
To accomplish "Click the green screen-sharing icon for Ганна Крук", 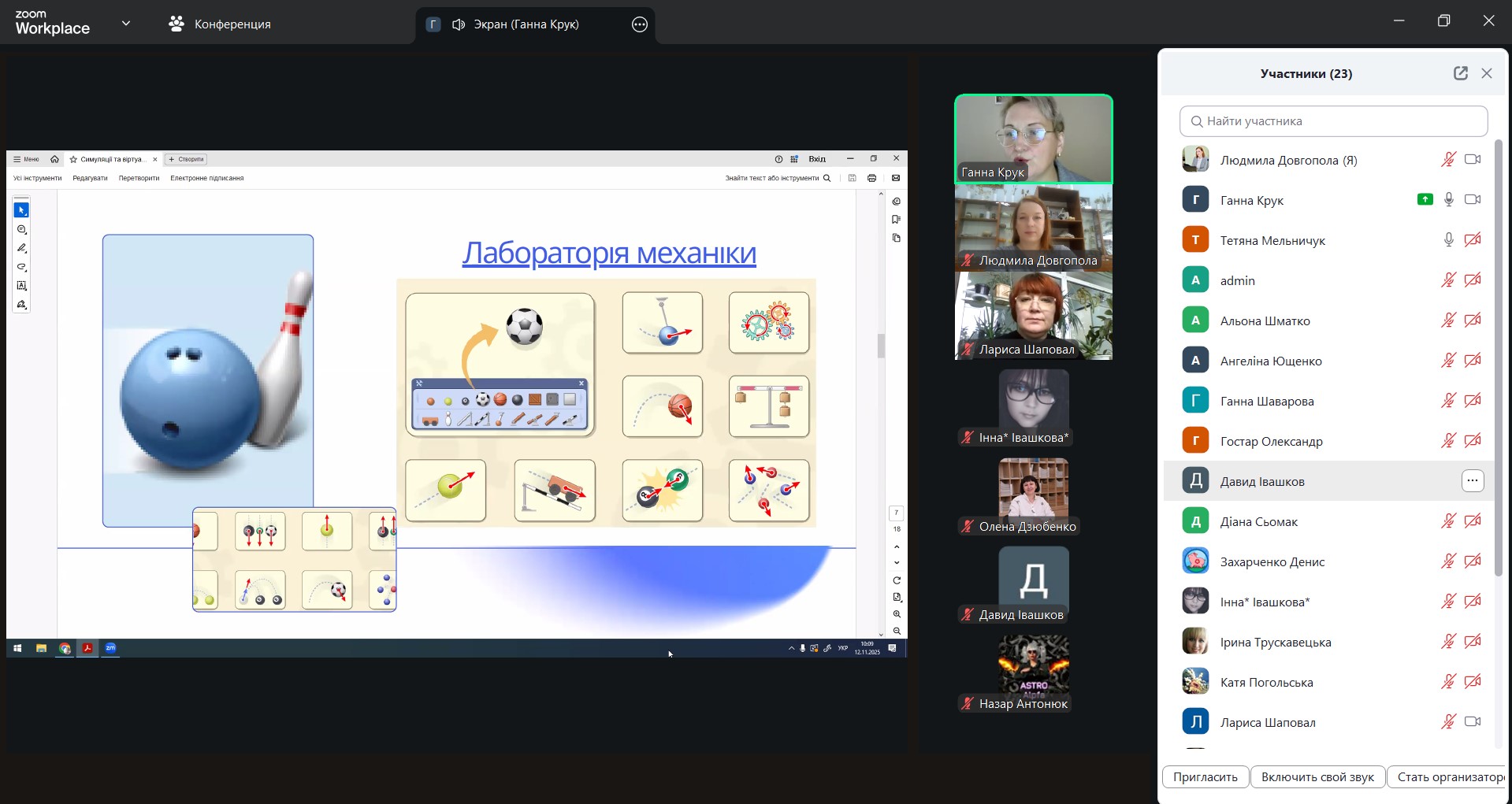I will pos(1425,200).
